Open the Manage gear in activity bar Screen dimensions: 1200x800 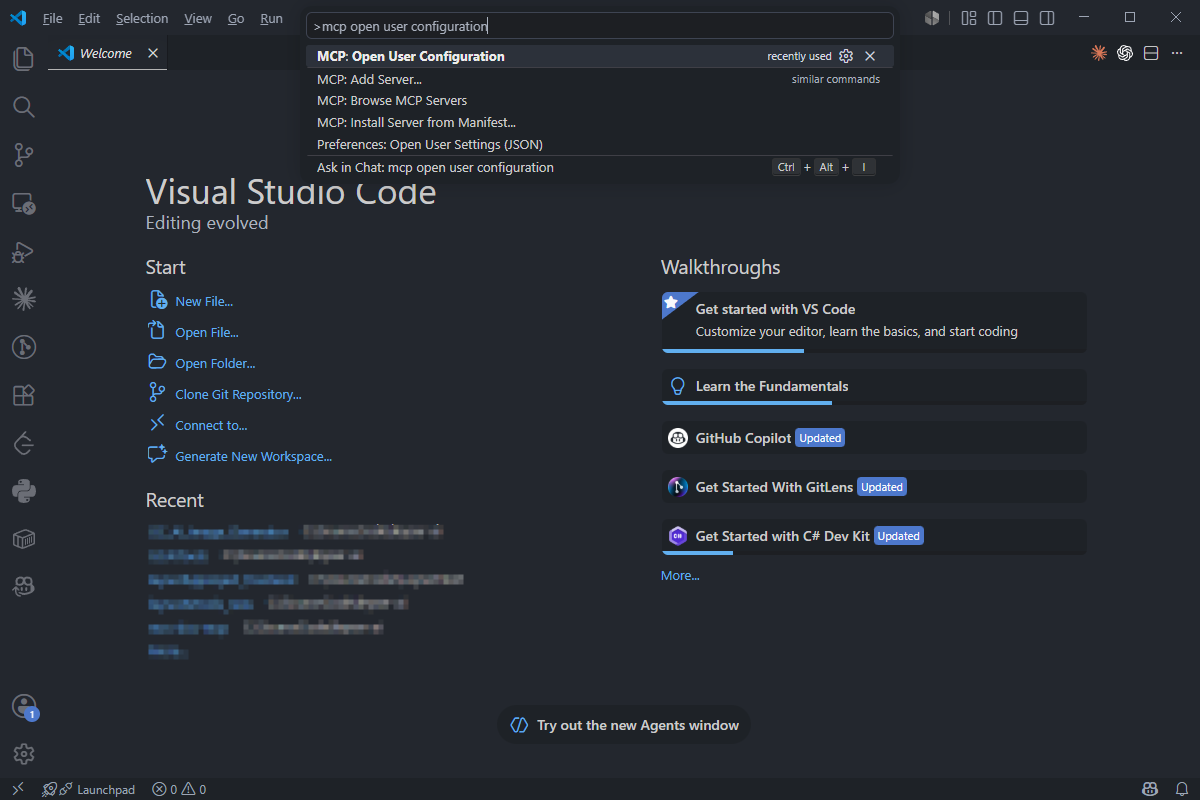23,754
